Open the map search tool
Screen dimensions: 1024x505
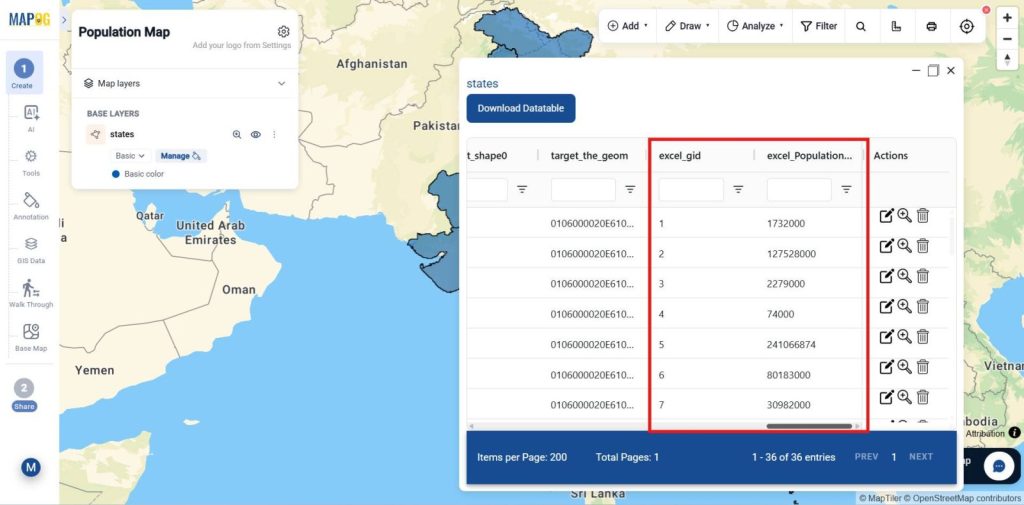(x=861, y=26)
